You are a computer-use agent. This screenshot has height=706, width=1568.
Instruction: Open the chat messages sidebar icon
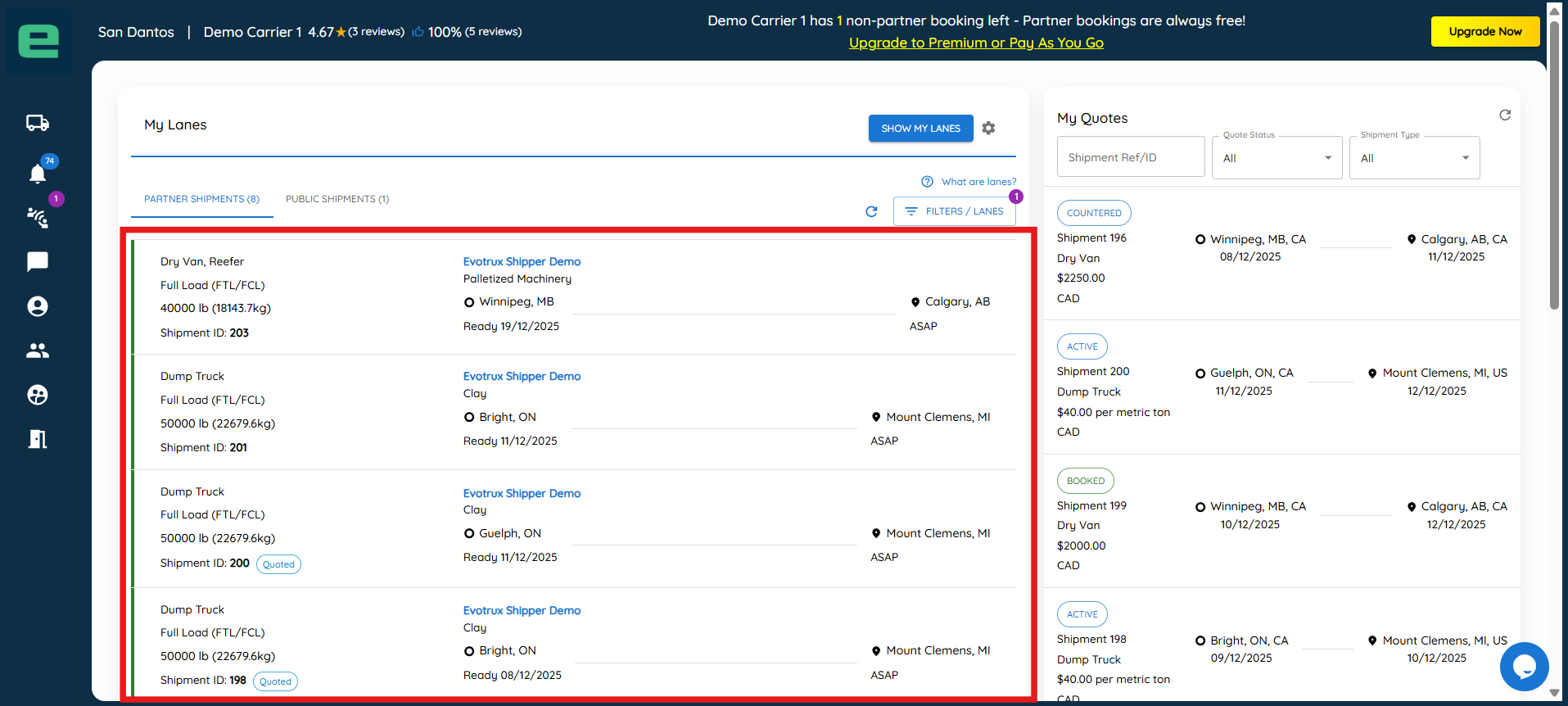[38, 261]
